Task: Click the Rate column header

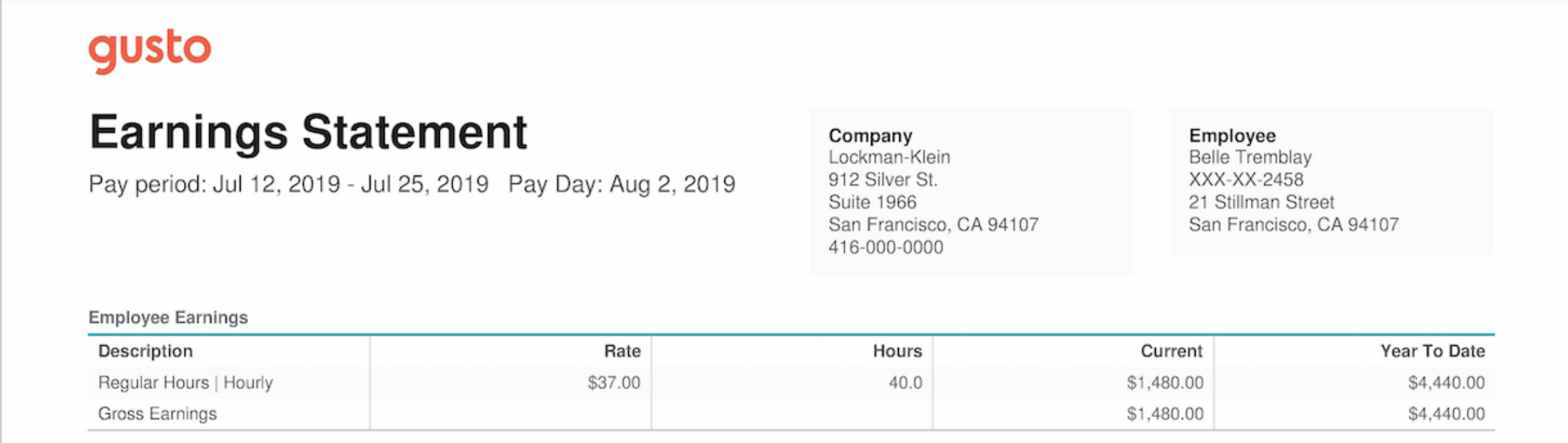Action: [622, 351]
